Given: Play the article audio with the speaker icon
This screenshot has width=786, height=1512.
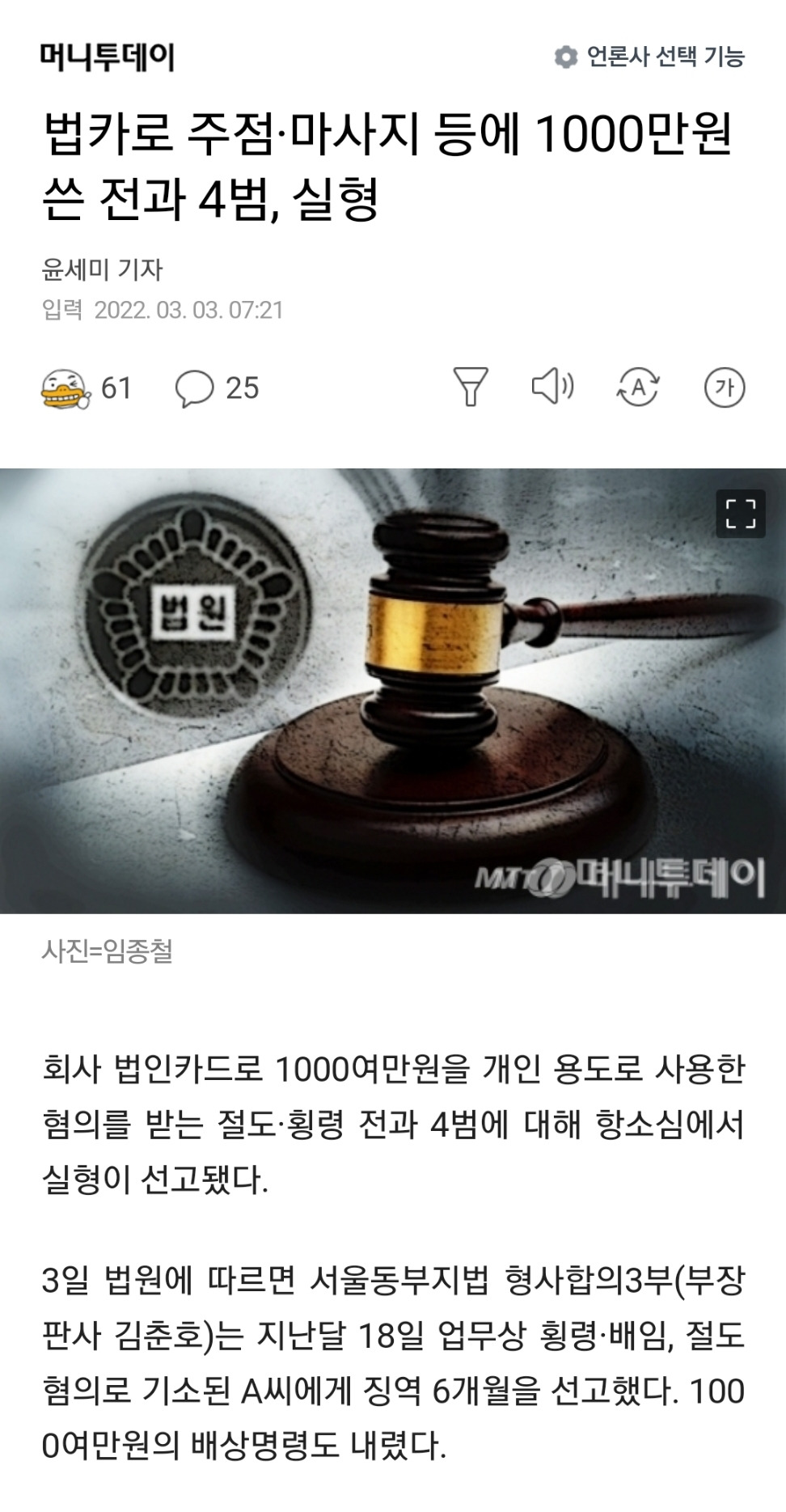Looking at the screenshot, I should (553, 387).
